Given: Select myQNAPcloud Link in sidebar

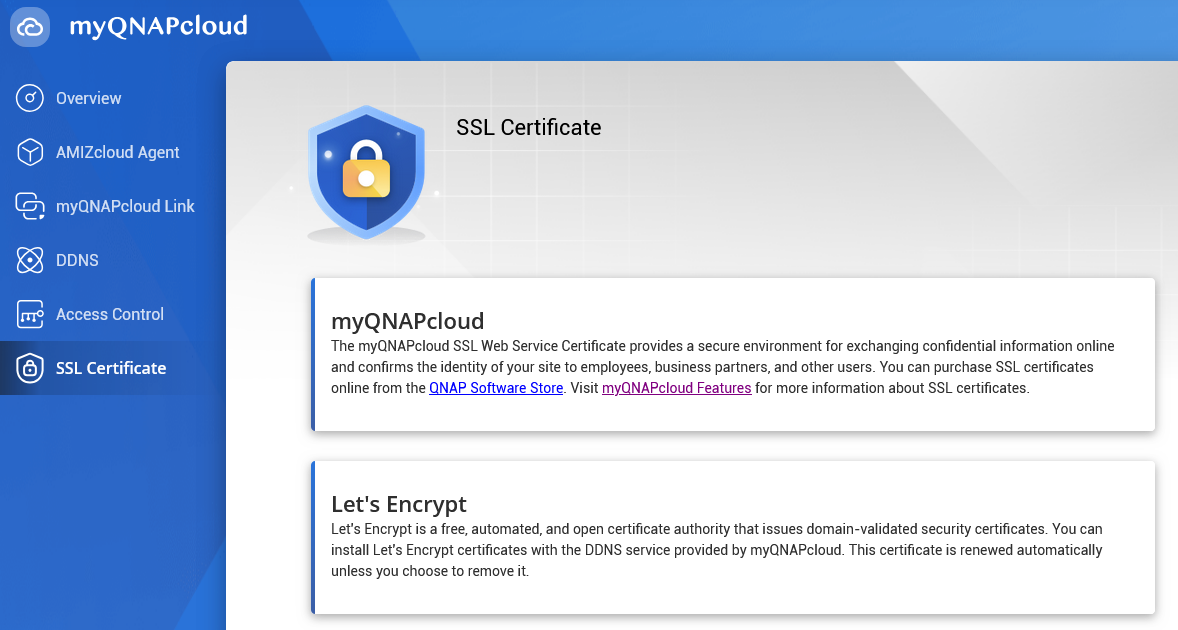Looking at the screenshot, I should coord(125,206).
